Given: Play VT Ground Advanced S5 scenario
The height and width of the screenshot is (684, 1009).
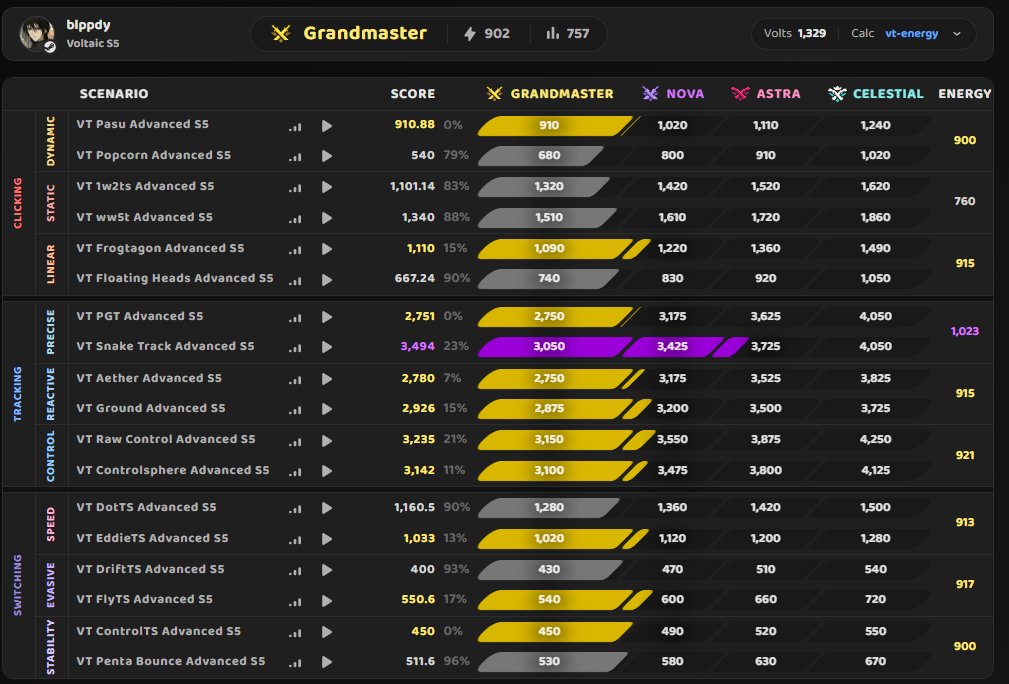Looking at the screenshot, I should pyautogui.click(x=327, y=409).
